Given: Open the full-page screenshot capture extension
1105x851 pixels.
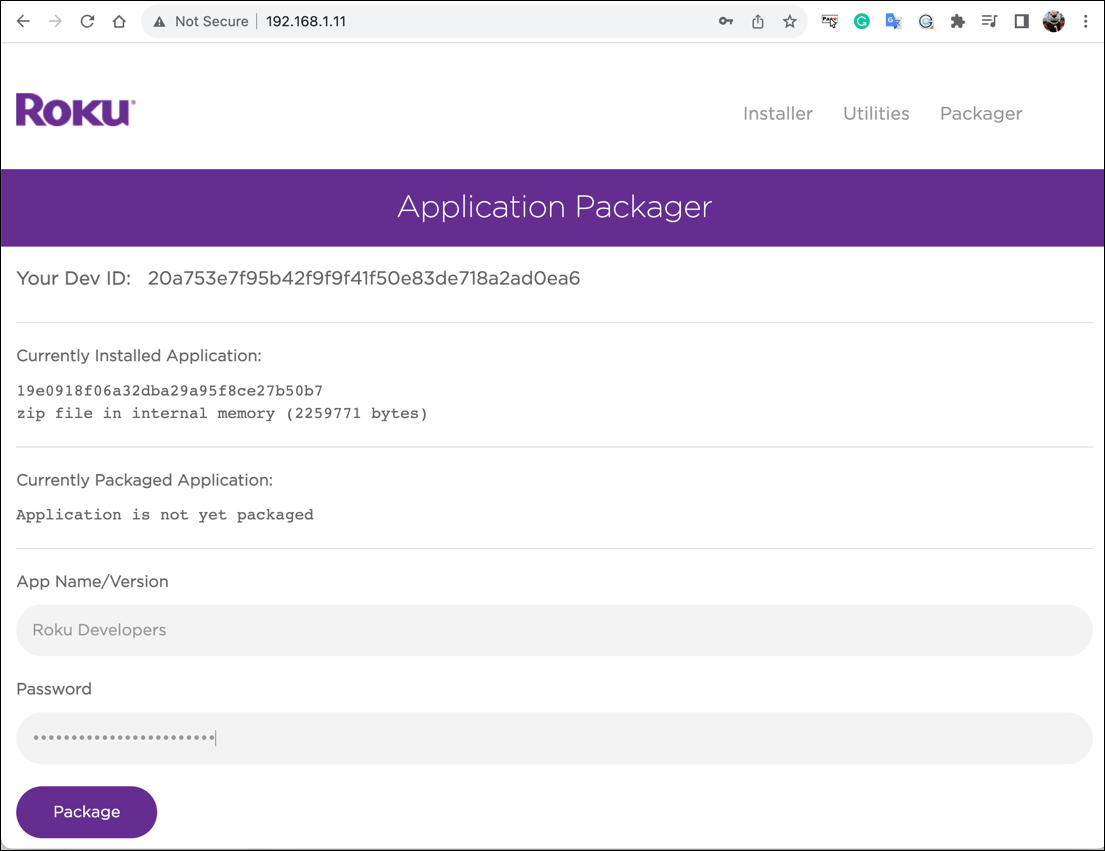Looking at the screenshot, I should point(829,20).
